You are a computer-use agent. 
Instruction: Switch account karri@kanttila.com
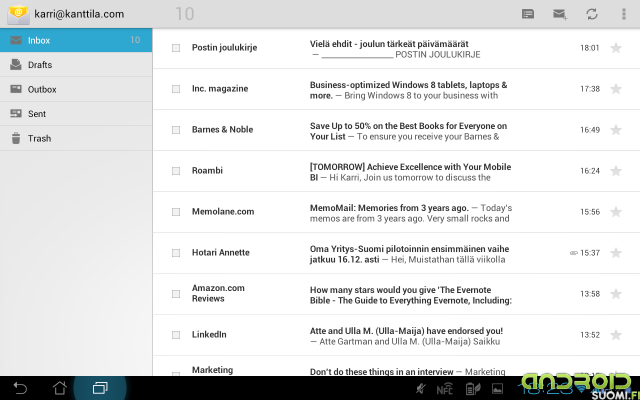tap(79, 14)
